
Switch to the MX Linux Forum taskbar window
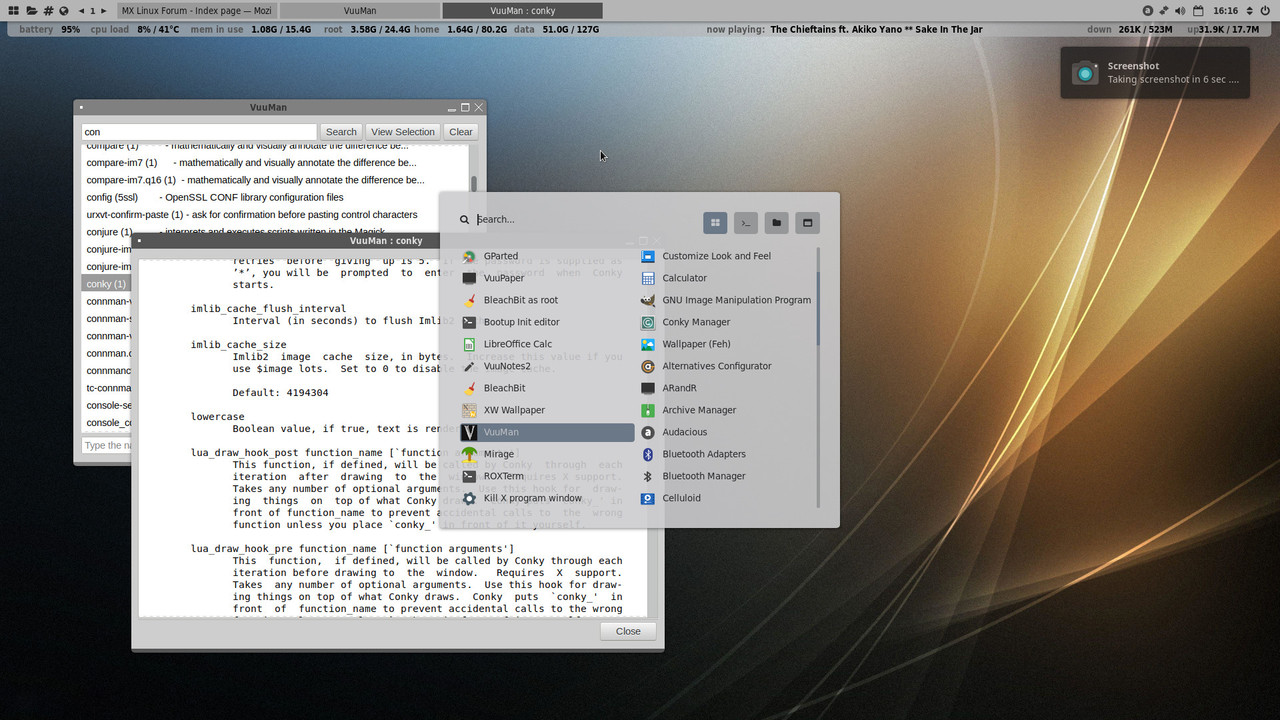coord(197,10)
